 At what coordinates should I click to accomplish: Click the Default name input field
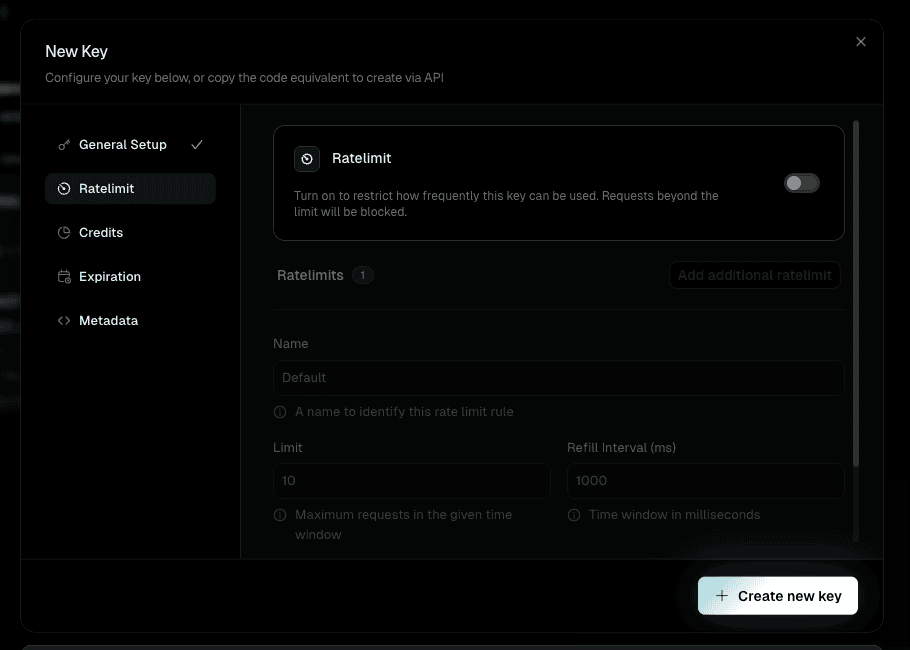pyautogui.click(x=558, y=377)
